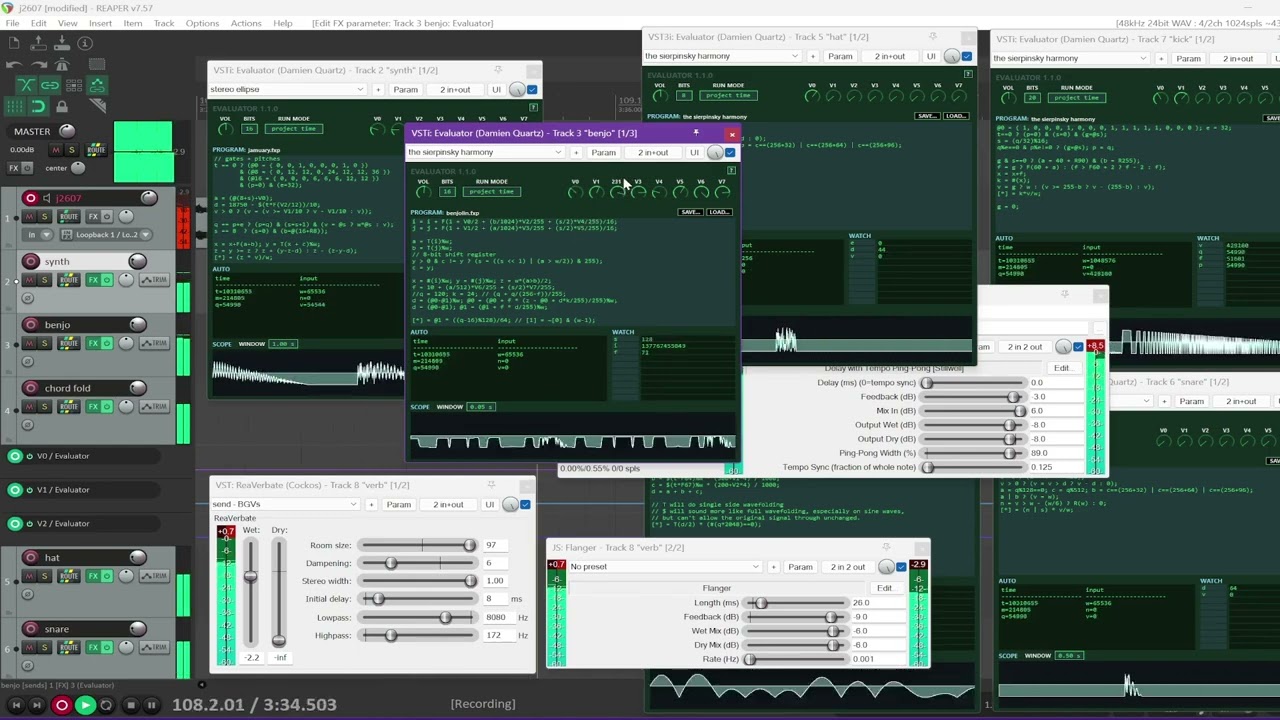The height and width of the screenshot is (720, 1280).
Task: Toggle the locking padlock icon
Action: (x=62, y=107)
